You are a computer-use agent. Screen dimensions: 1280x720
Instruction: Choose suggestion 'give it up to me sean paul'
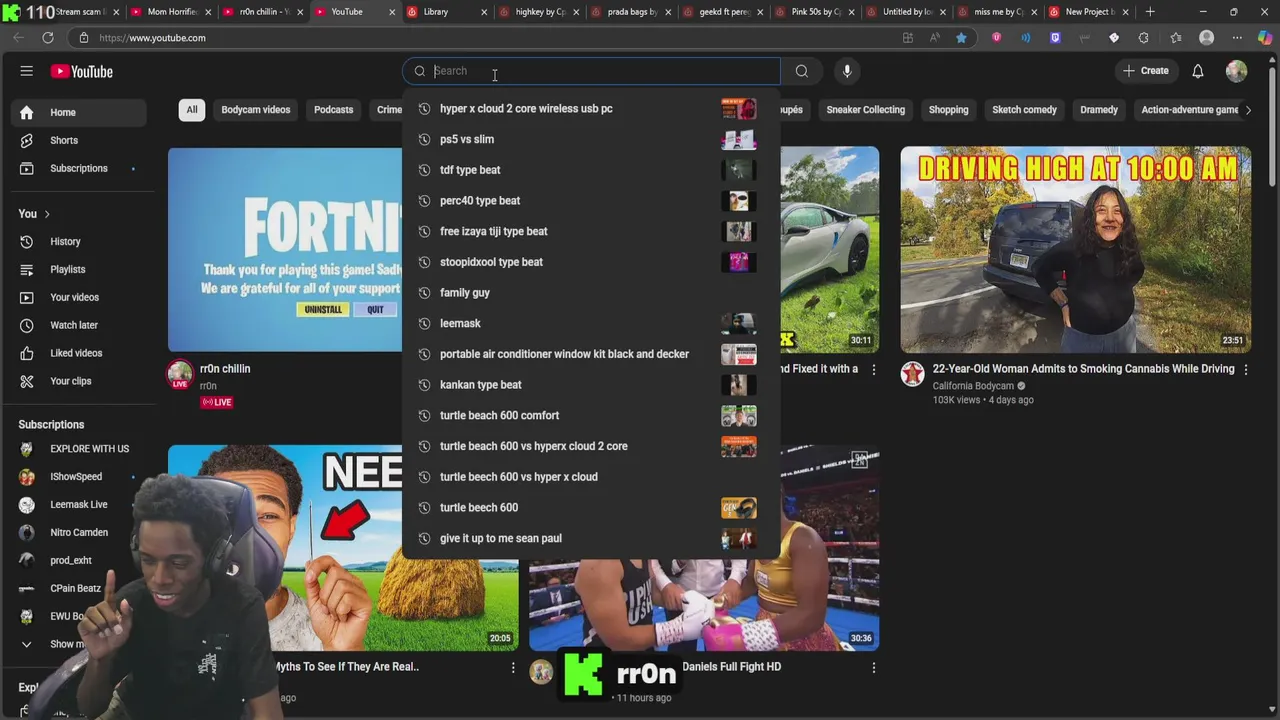click(x=591, y=538)
